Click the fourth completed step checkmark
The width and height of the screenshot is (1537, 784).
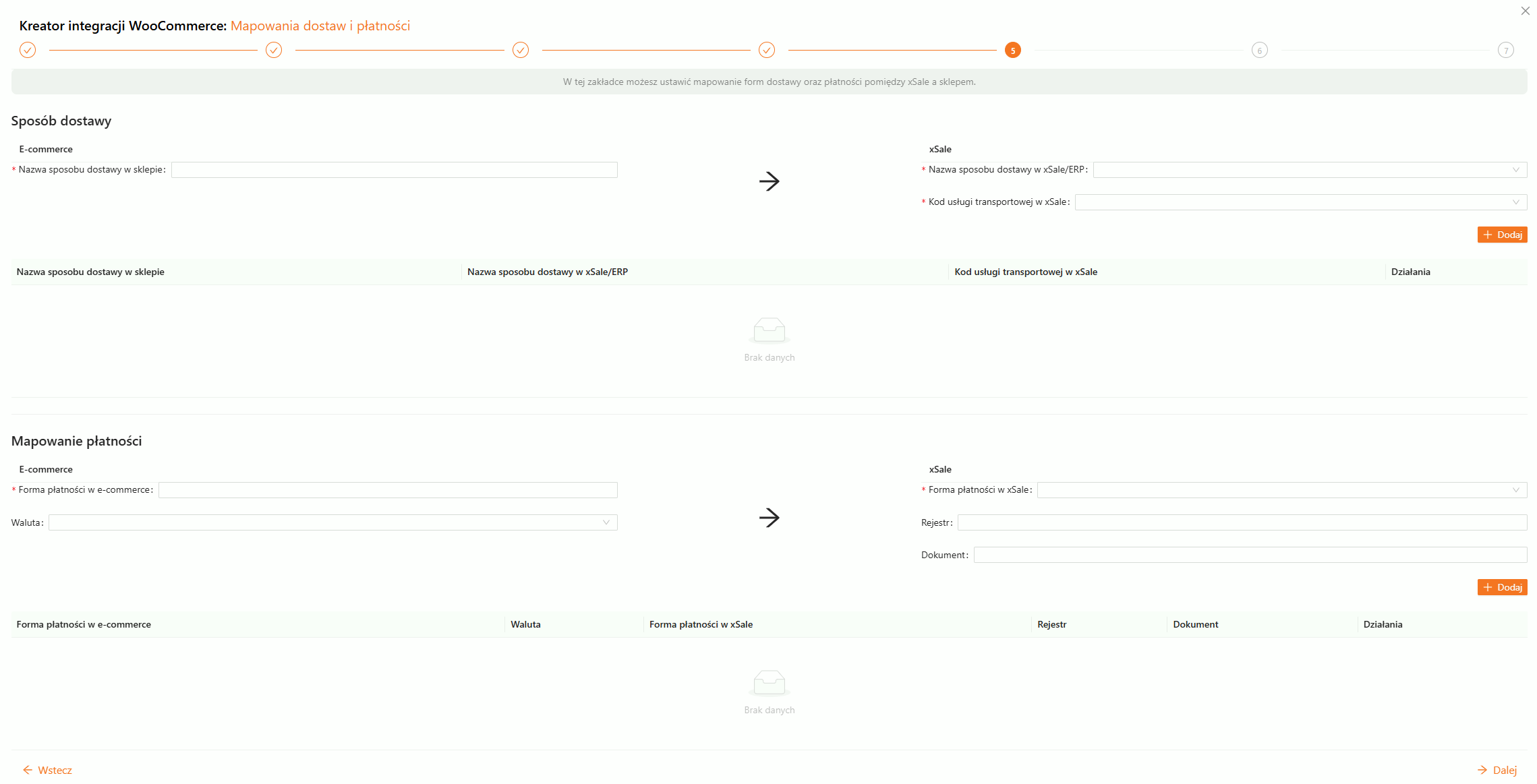(x=767, y=50)
